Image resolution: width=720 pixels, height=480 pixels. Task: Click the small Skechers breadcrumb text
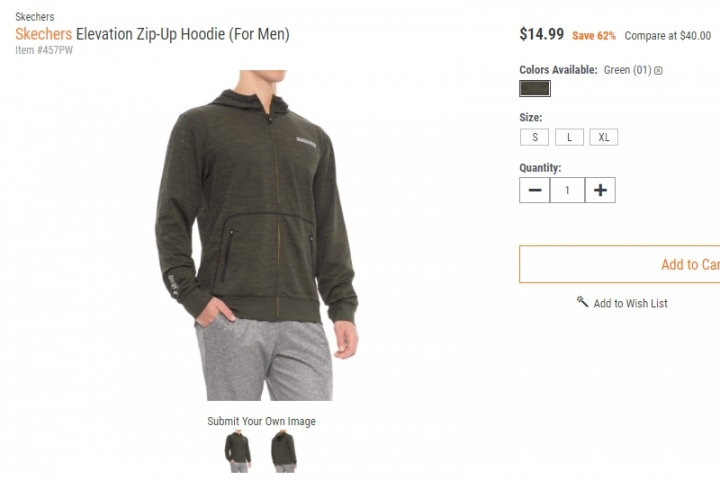(35, 17)
